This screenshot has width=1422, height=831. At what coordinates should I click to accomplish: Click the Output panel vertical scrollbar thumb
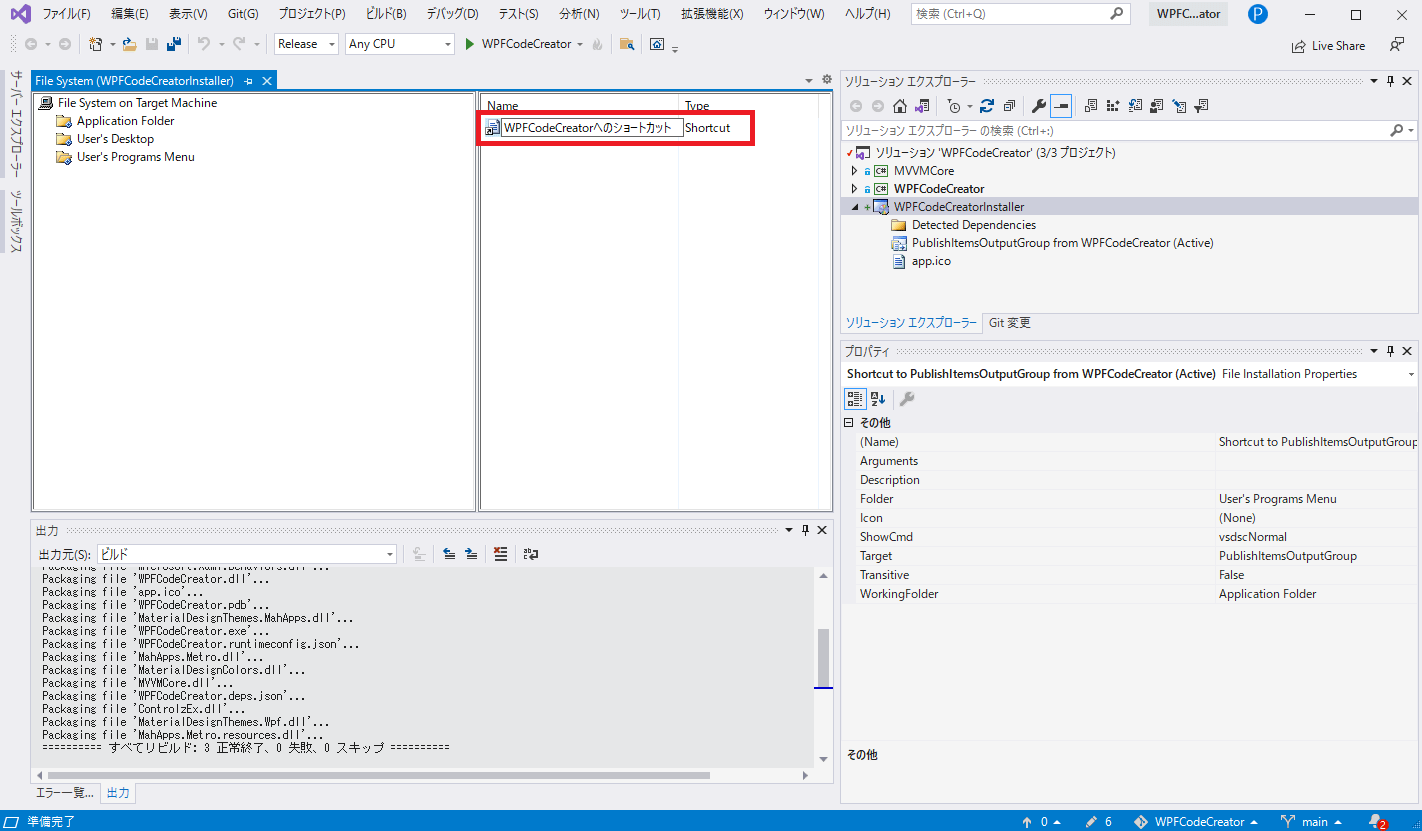(823, 658)
